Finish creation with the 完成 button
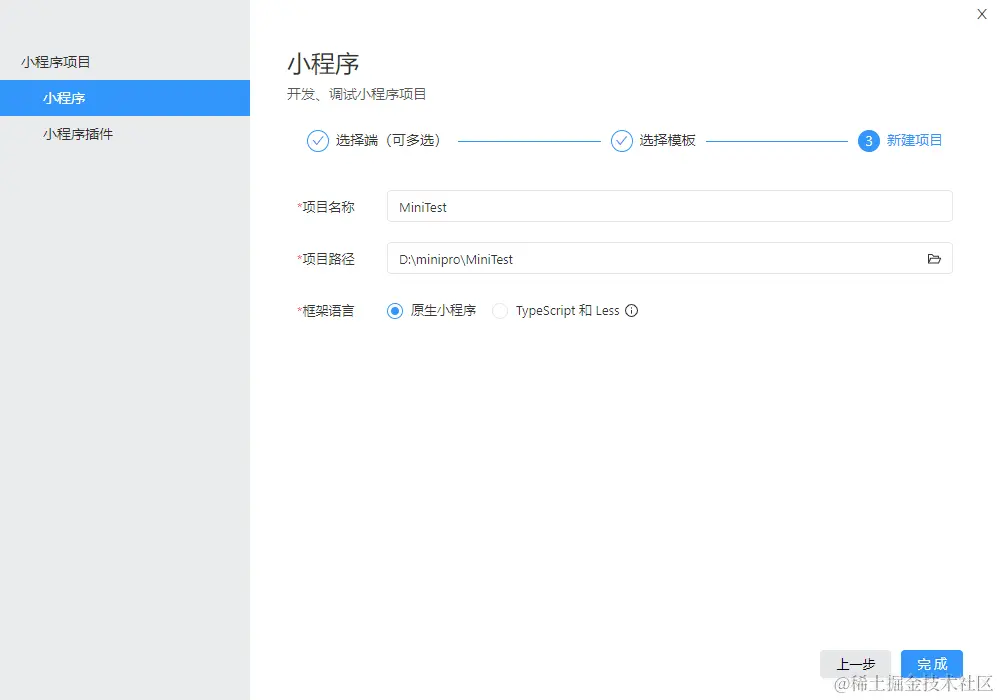Viewport: 1000px width, 700px height. [932, 664]
